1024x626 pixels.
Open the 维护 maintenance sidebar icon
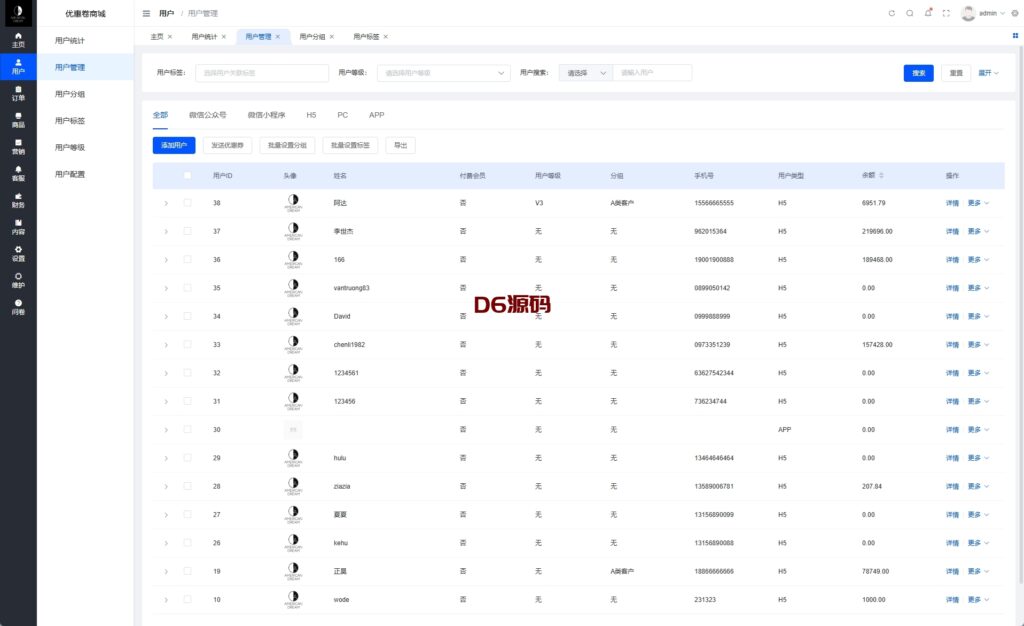[18, 281]
